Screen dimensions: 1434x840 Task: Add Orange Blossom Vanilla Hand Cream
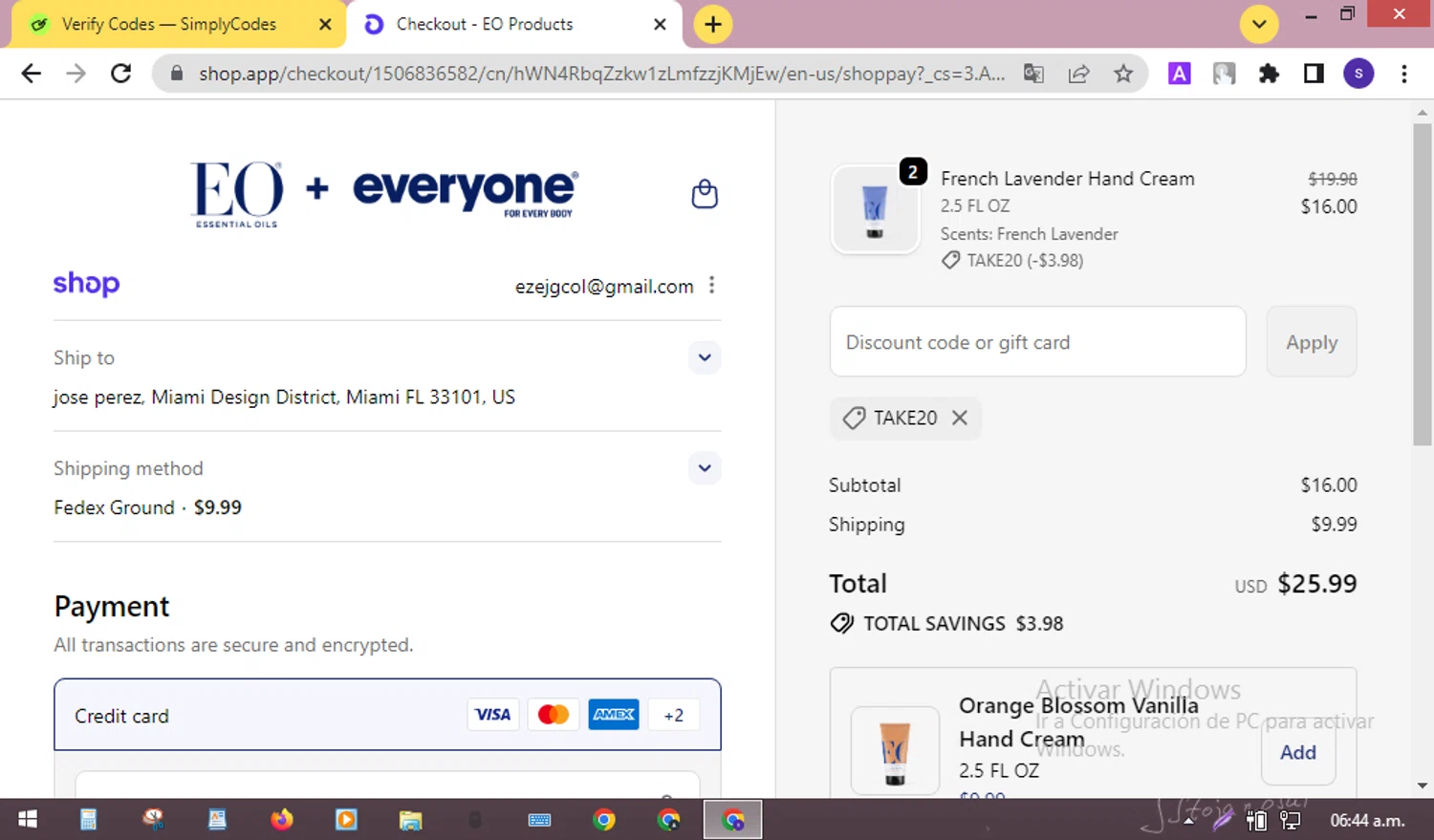tap(1297, 752)
